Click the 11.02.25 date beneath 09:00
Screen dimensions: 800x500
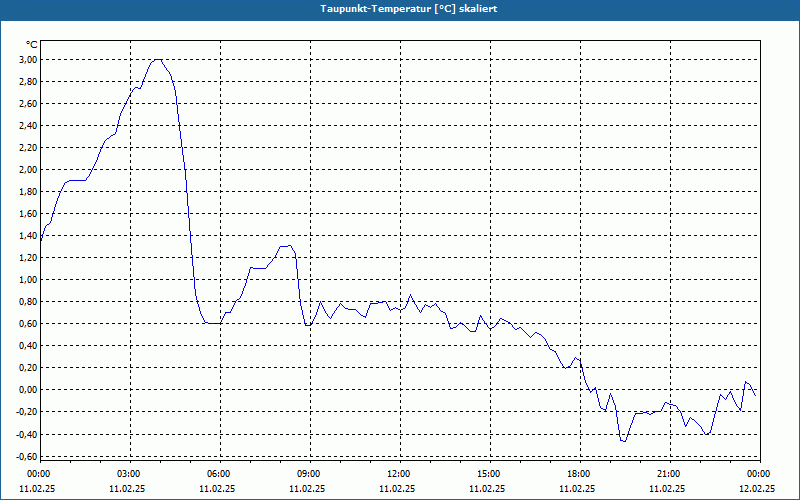[x=307, y=488]
